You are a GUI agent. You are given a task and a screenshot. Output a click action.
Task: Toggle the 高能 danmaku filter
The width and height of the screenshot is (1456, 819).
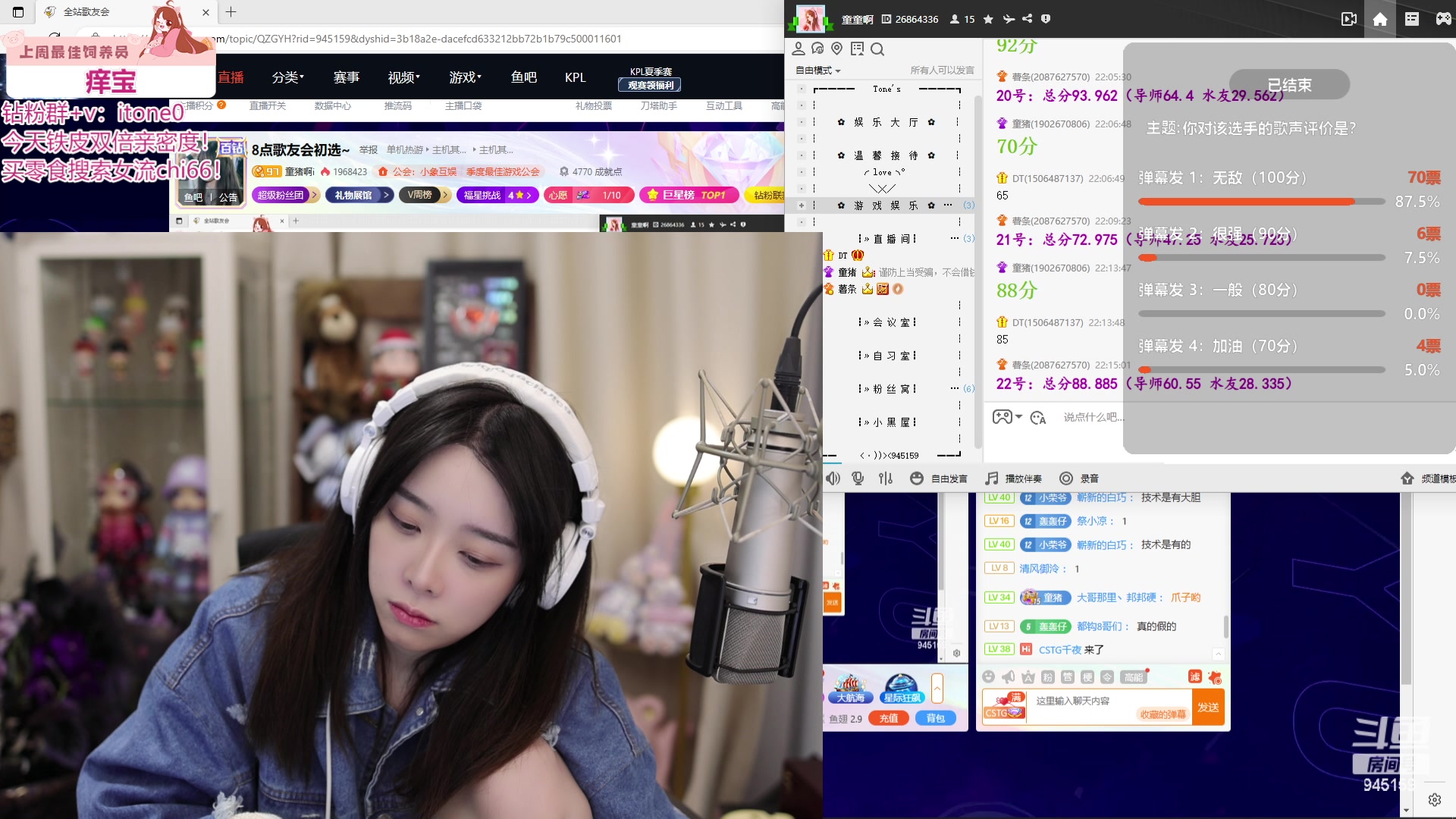1134,677
